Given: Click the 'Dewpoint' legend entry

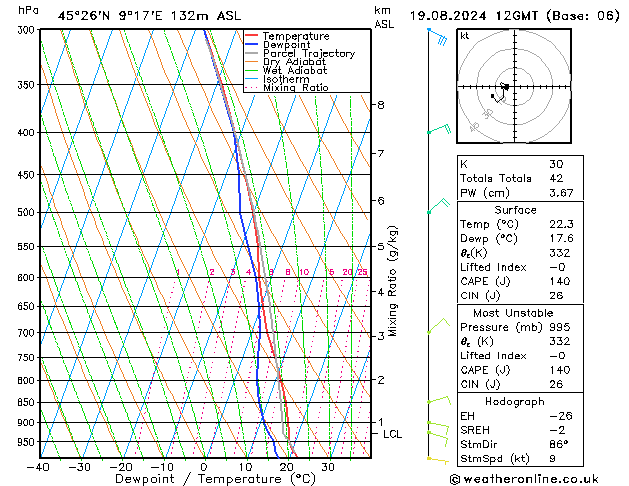Looking at the screenshot, I should [286, 45].
